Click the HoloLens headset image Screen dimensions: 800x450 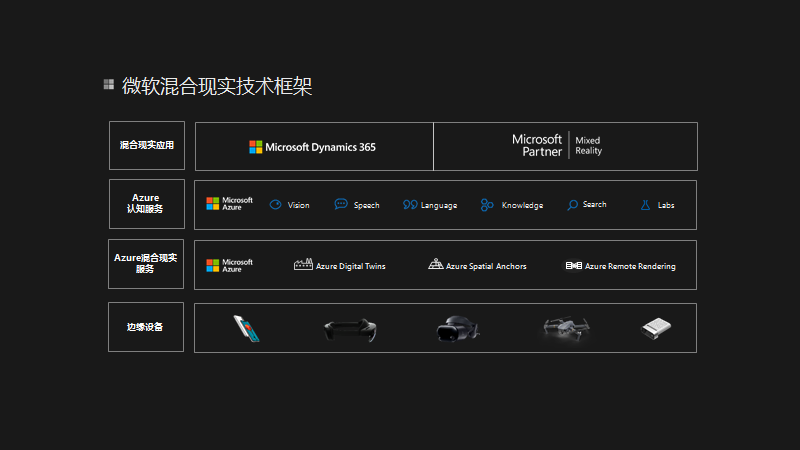(x=351, y=330)
